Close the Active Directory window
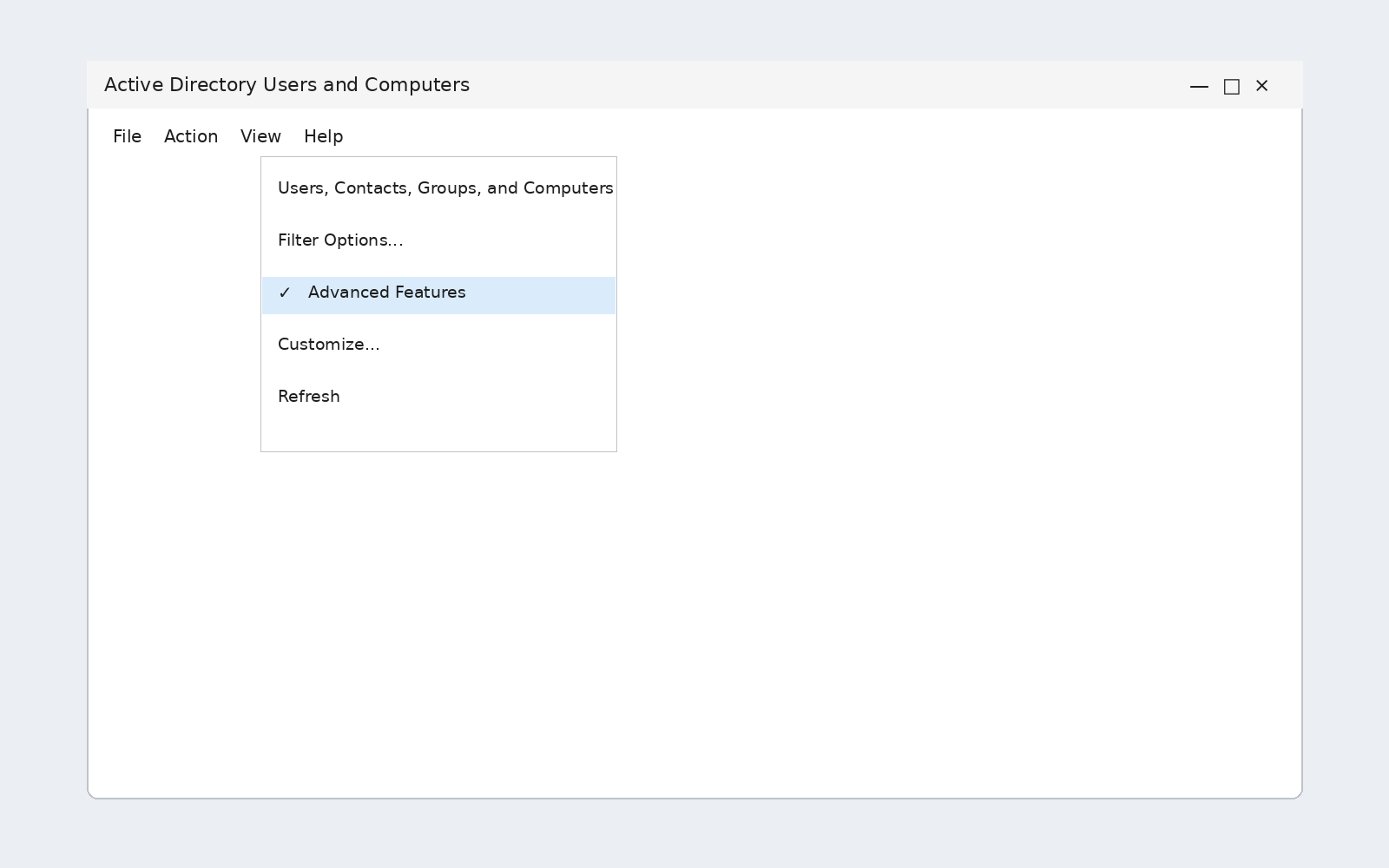1389x868 pixels. [1262, 86]
